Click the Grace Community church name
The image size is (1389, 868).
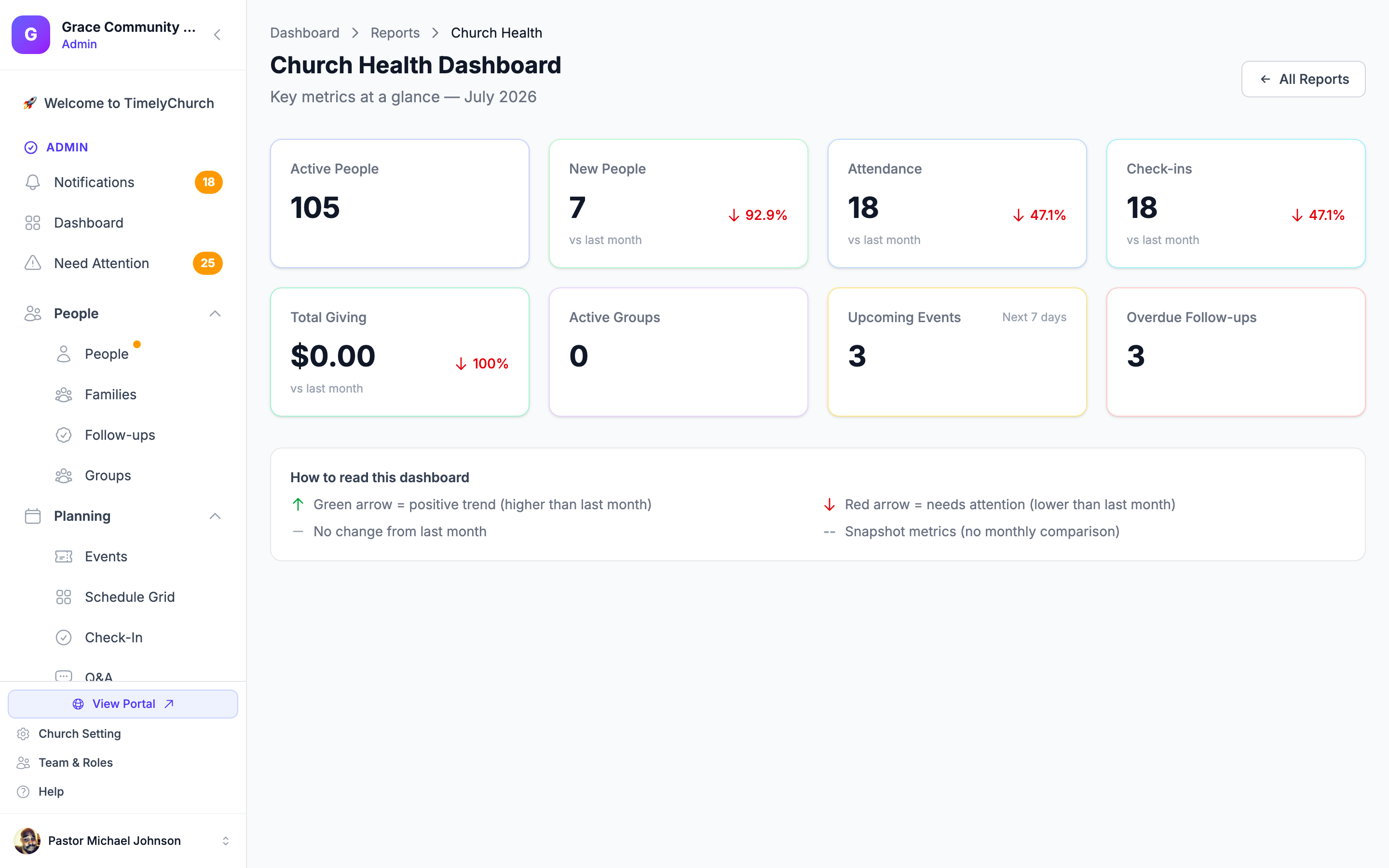129,27
